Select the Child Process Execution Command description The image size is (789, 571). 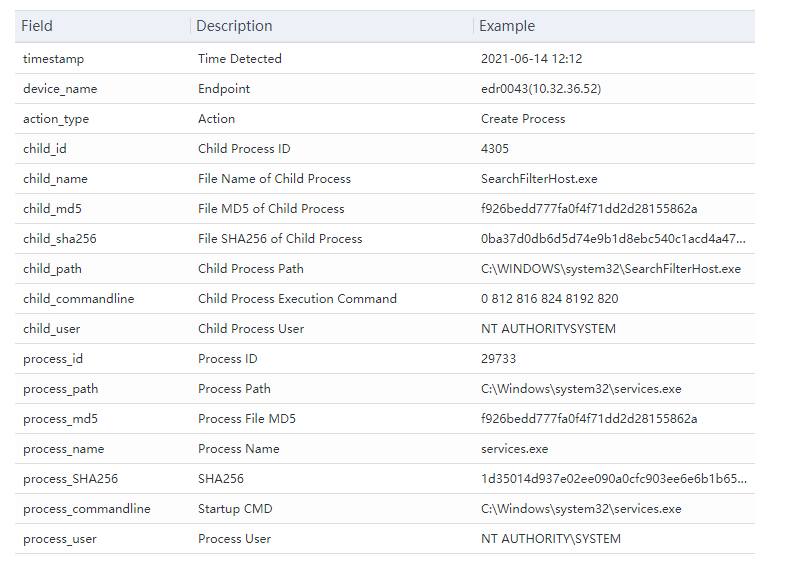297,299
